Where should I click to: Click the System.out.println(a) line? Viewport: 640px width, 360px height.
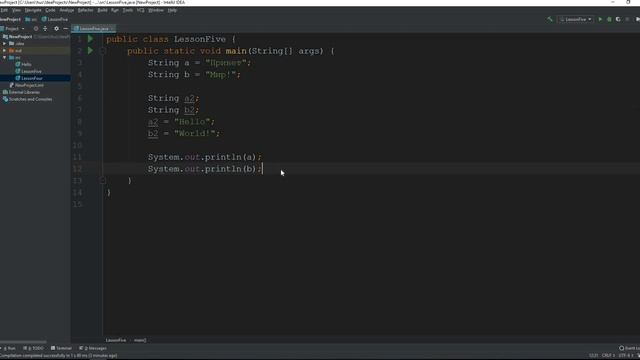[204, 157]
